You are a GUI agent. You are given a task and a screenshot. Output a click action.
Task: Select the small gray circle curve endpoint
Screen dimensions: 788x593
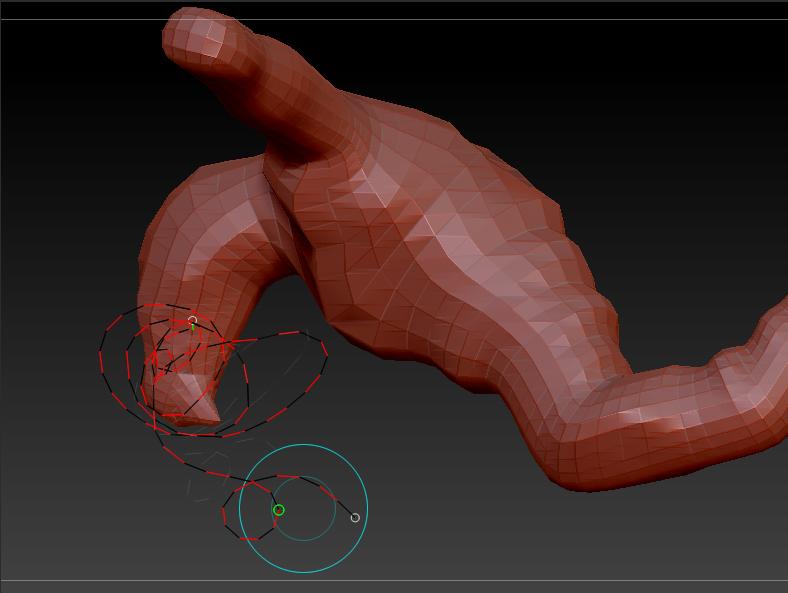[x=355, y=518]
